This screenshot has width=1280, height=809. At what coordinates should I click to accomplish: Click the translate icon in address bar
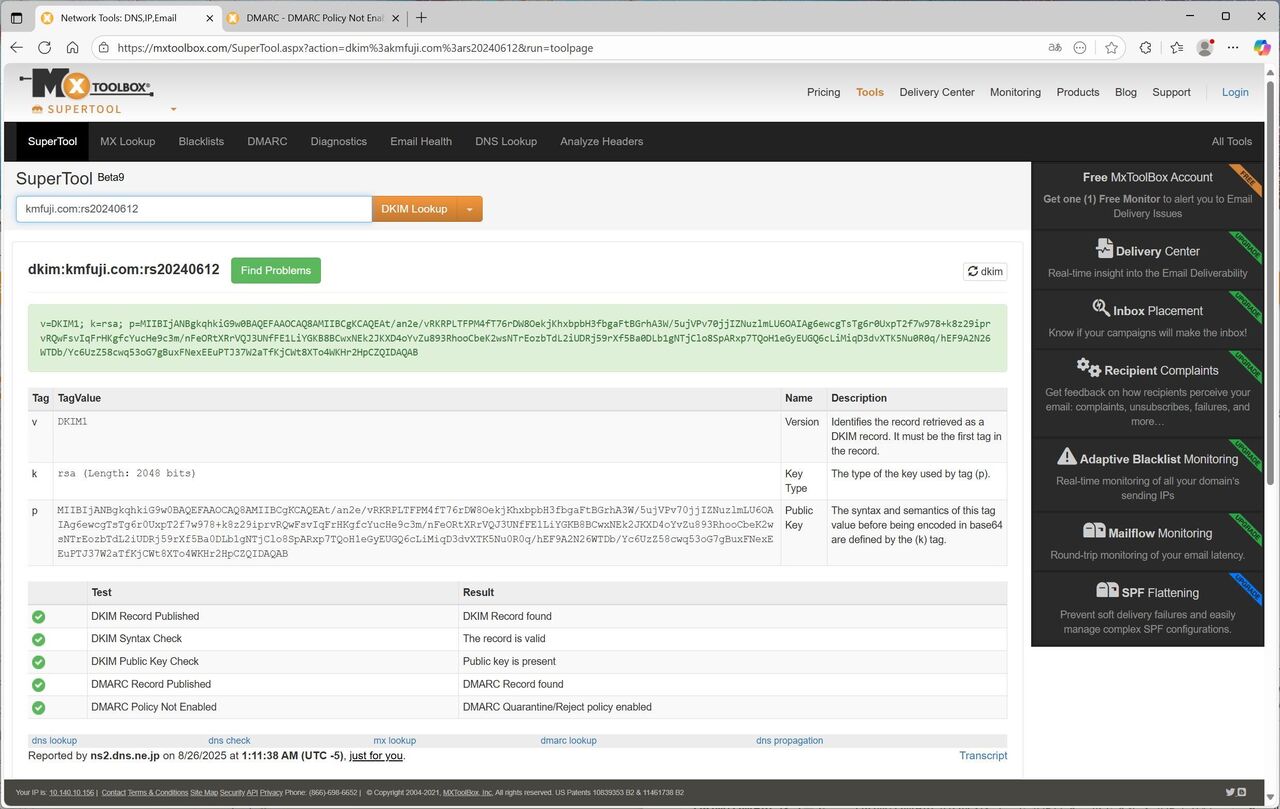pyautogui.click(x=1054, y=47)
